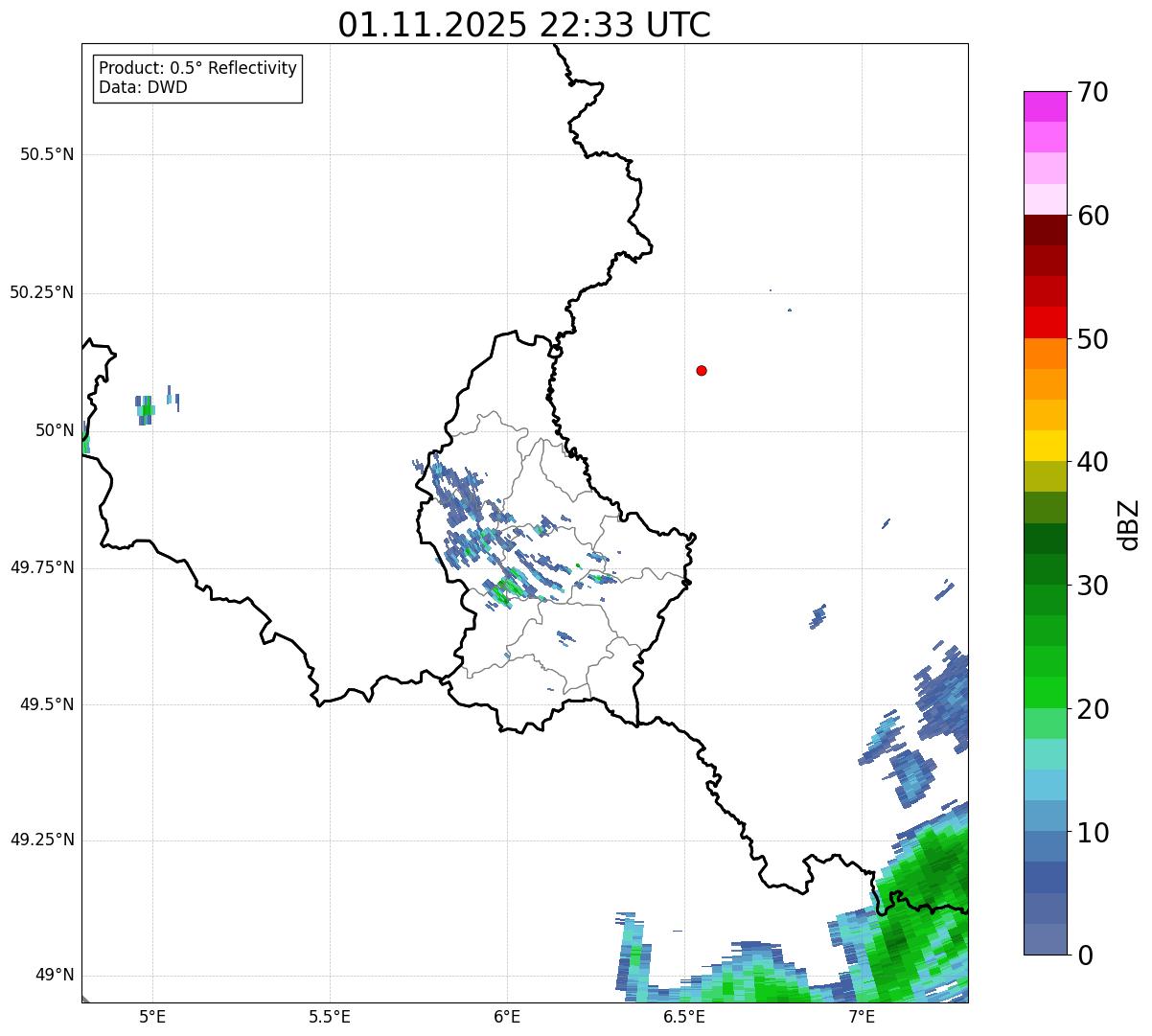Viewport: 1152px width, 1036px height.
Task: Click the 7°E longitude label
Action: [862, 1017]
